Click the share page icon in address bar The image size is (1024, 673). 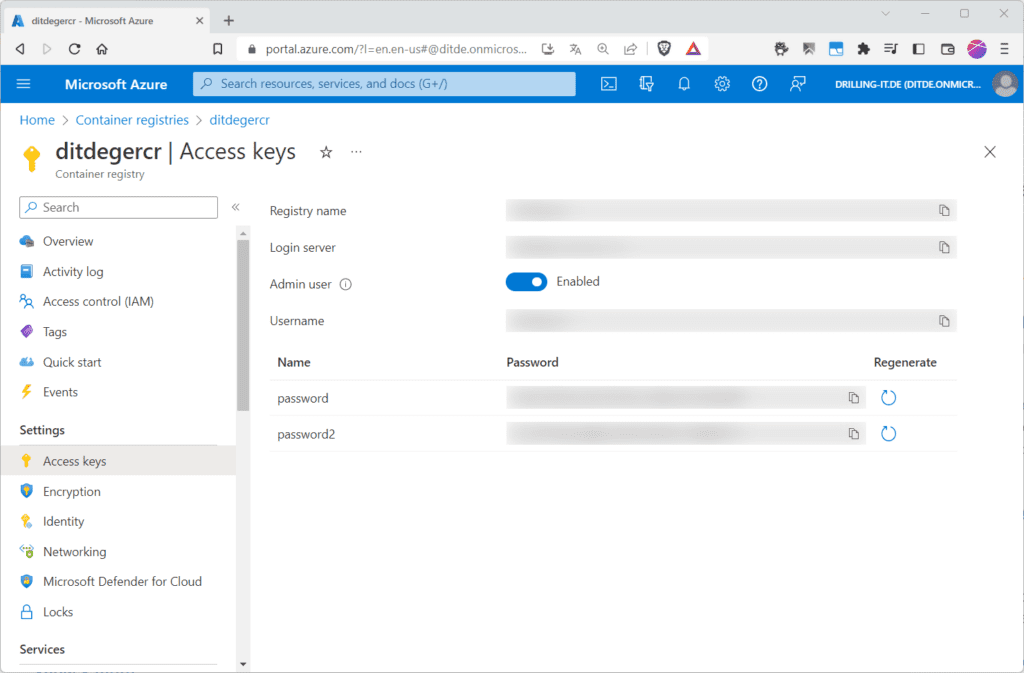pos(630,49)
